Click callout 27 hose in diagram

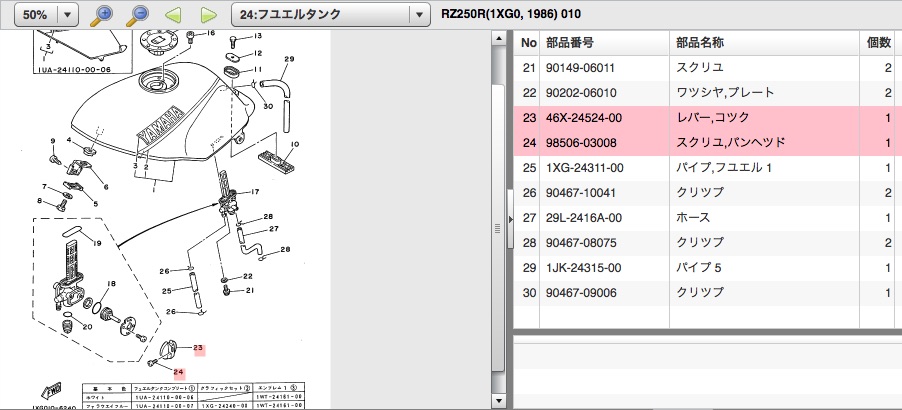(274, 228)
